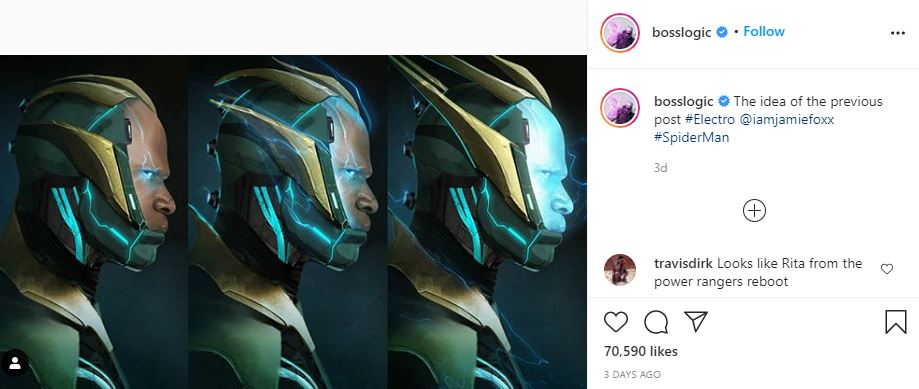
Task: Open the #SpiderMan hashtag
Action: [x=692, y=138]
